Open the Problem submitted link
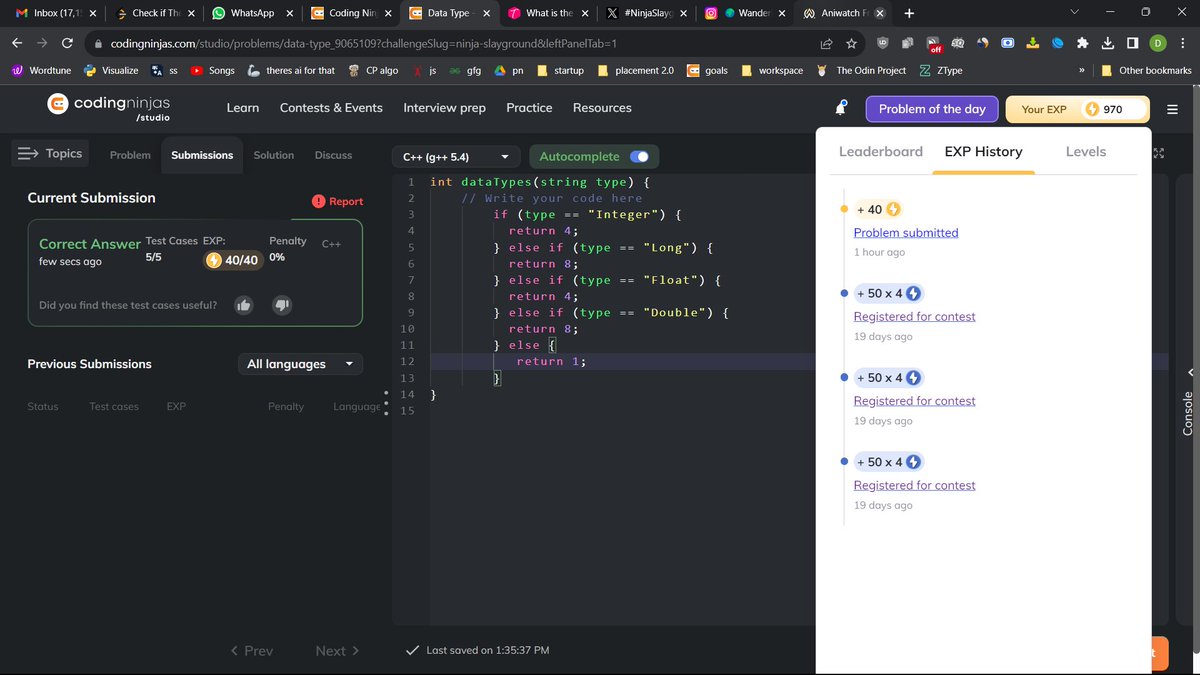 click(x=905, y=232)
